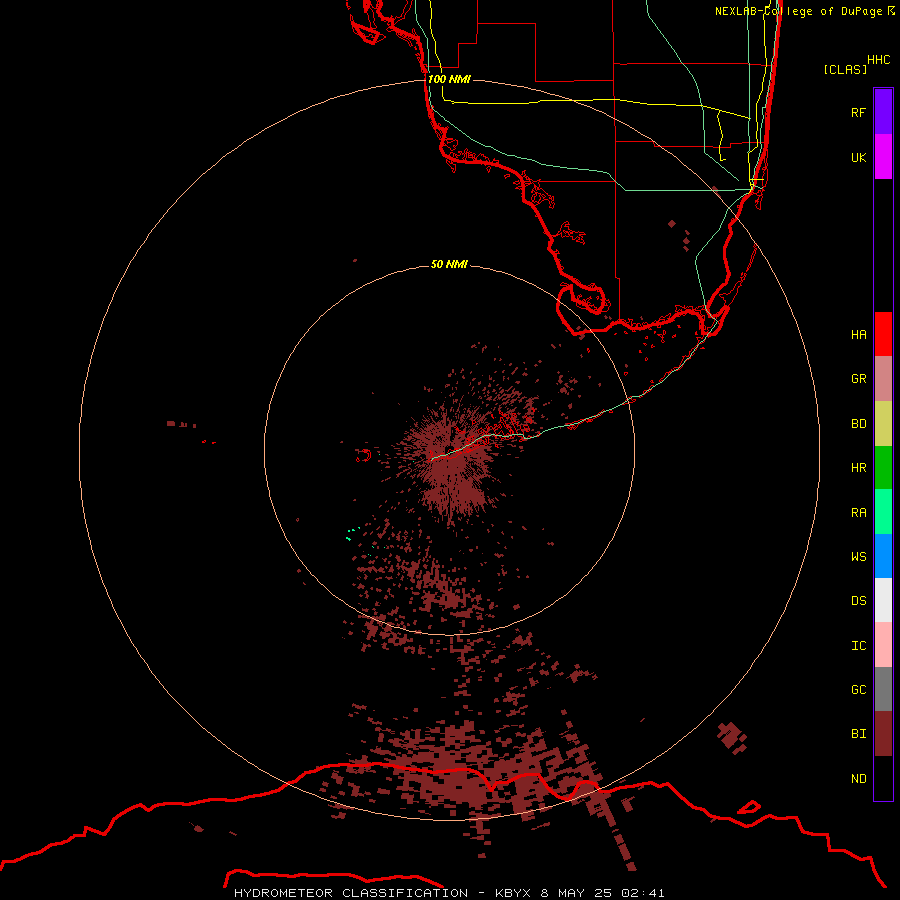Select the IC light-pink legend swatch
Image resolution: width=900 pixels, height=900 pixels.
tap(883, 645)
